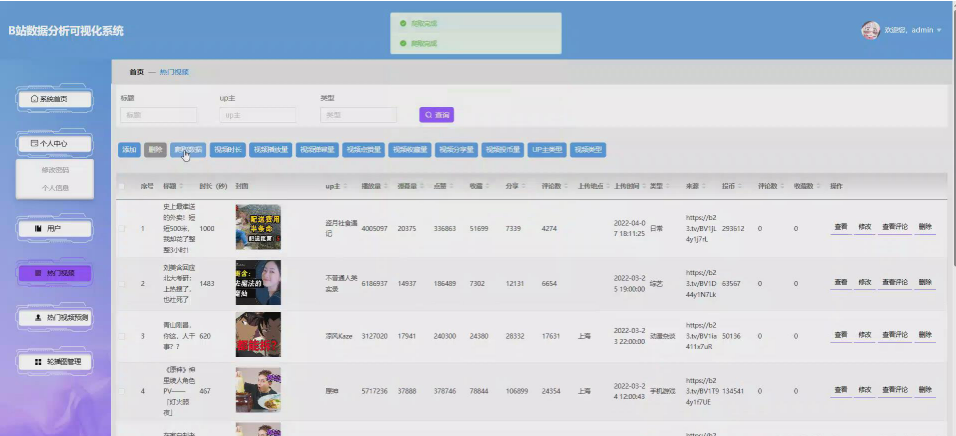Click 查看评论 for row 3

[894, 335]
